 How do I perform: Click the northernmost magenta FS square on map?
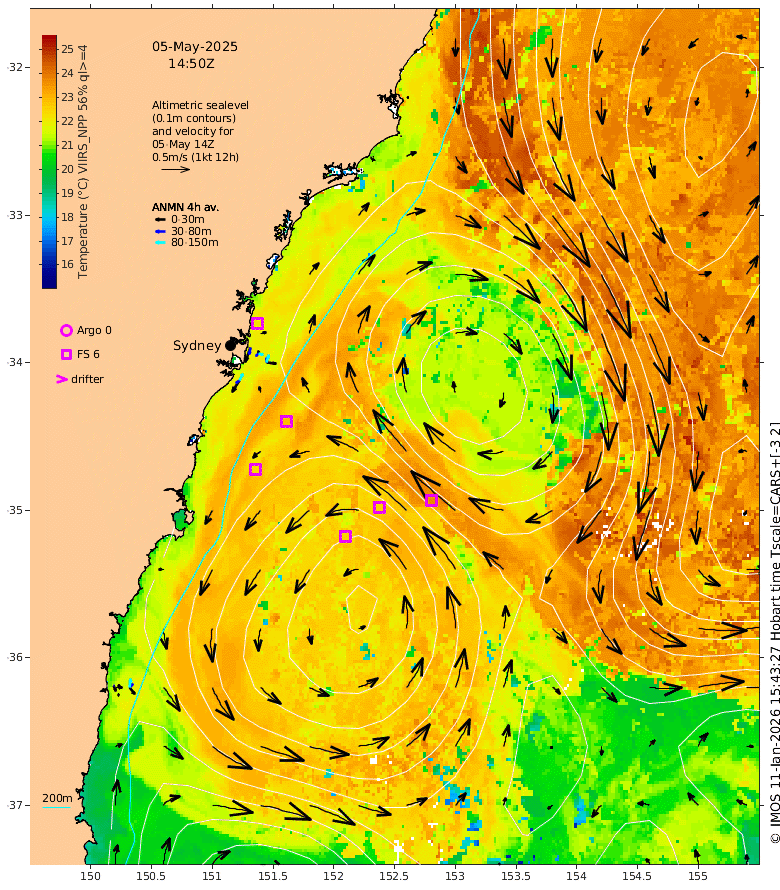coord(257,324)
